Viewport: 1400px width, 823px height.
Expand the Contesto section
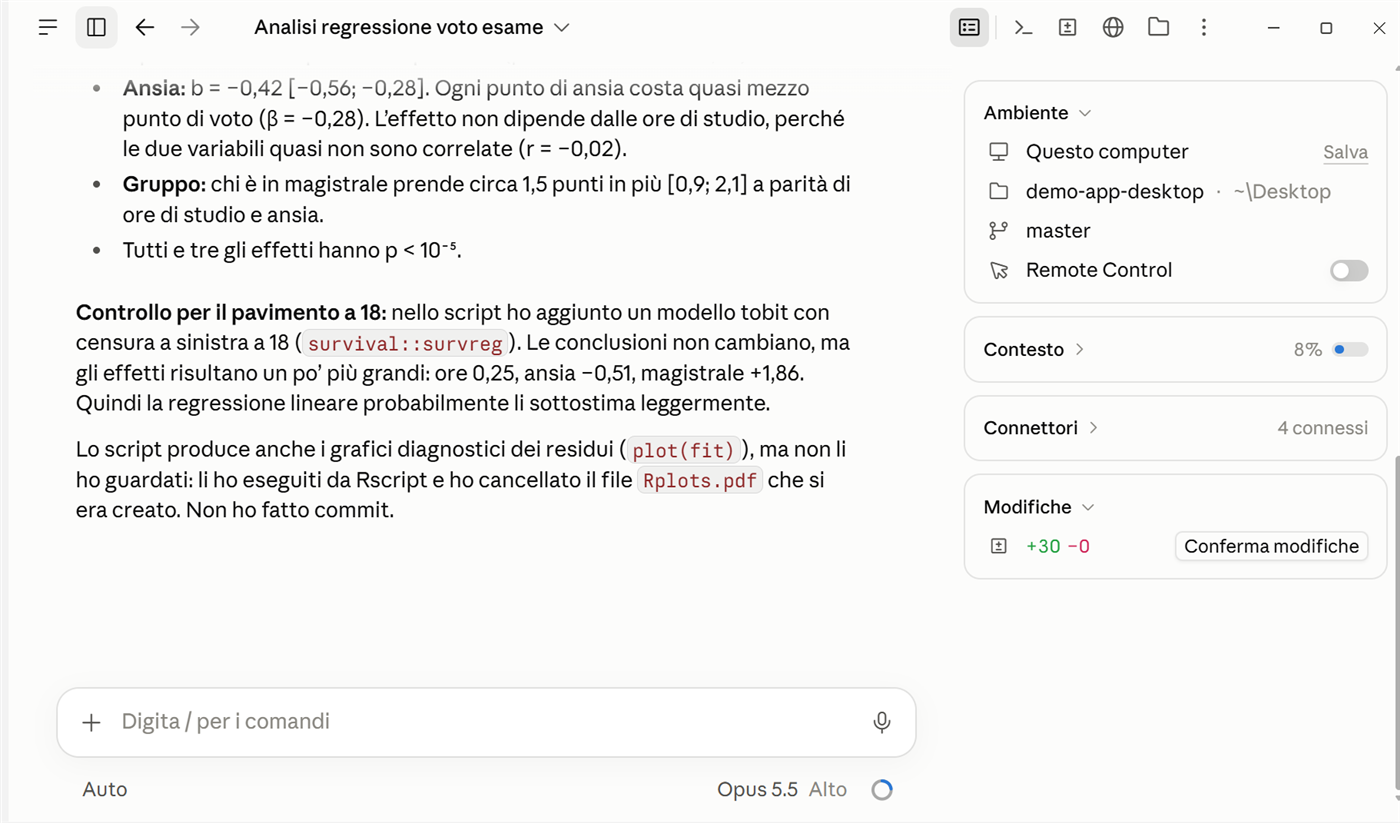coord(1034,350)
